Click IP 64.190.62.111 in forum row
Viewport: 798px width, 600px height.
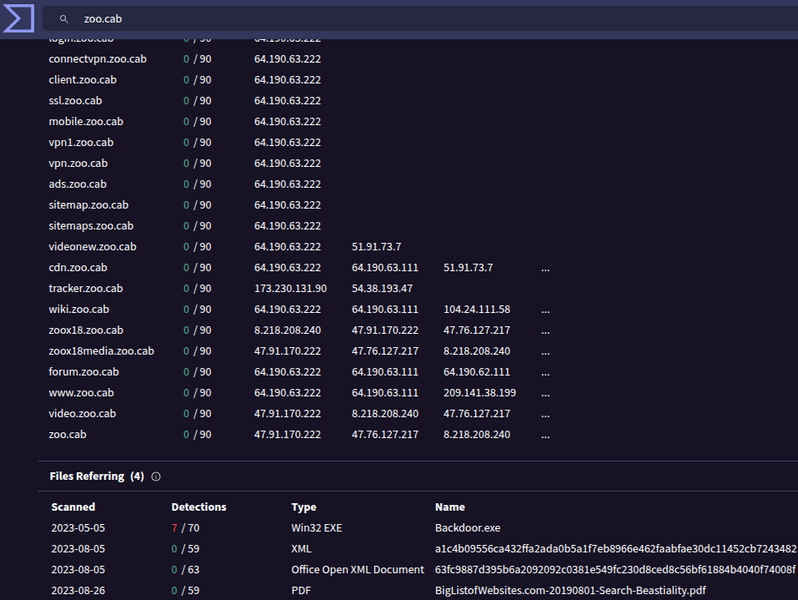(x=476, y=372)
